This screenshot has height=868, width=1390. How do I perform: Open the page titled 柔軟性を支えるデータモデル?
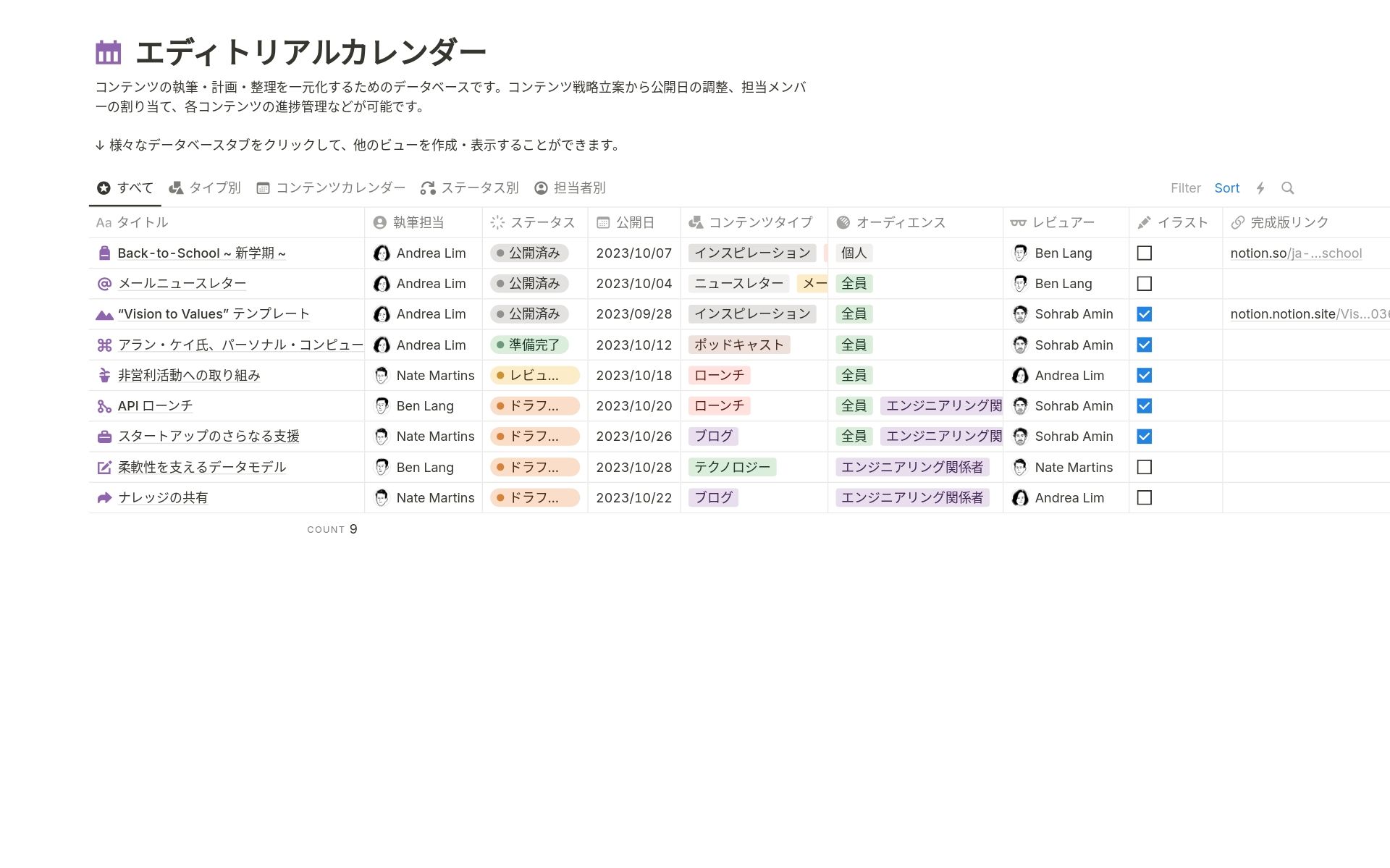tap(201, 467)
